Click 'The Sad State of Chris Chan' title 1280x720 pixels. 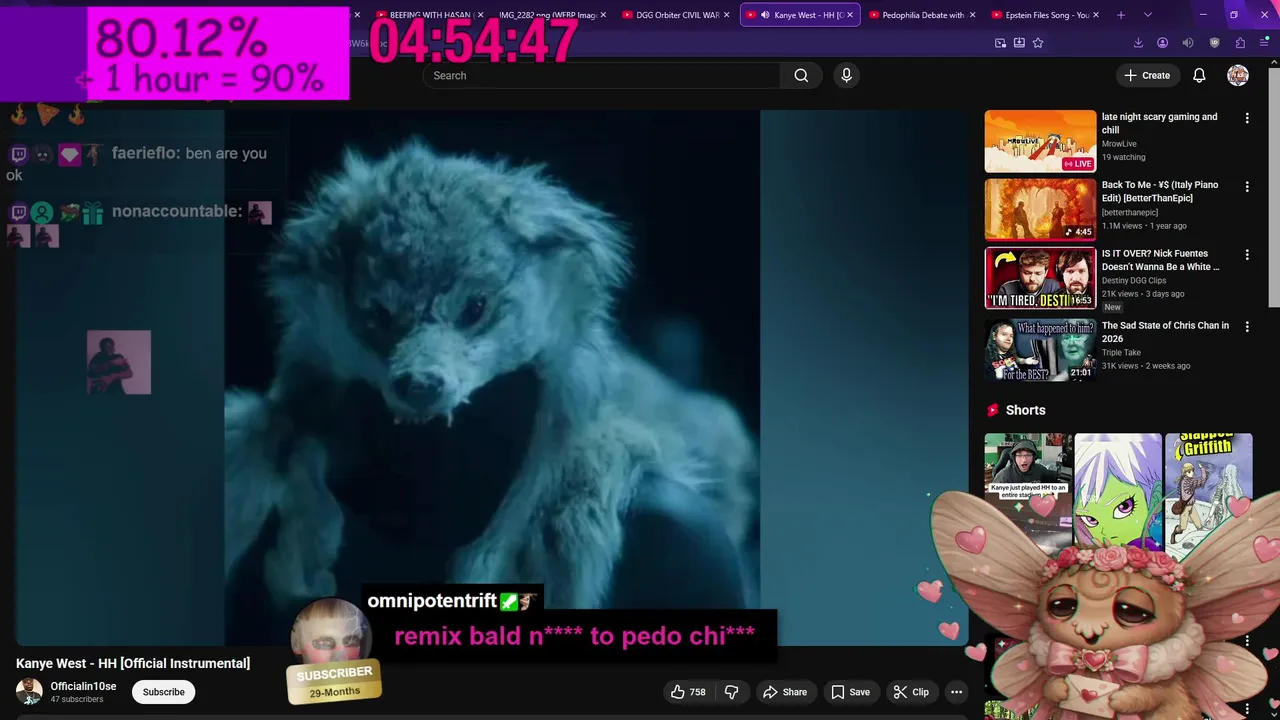pyautogui.click(x=1165, y=332)
